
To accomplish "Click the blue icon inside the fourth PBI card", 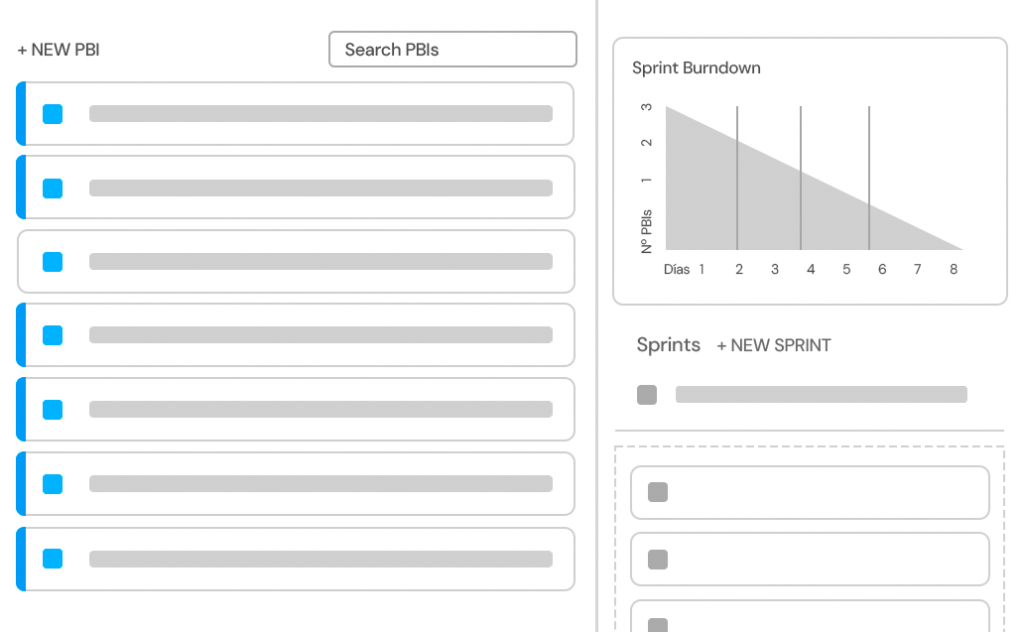I will click(51, 335).
